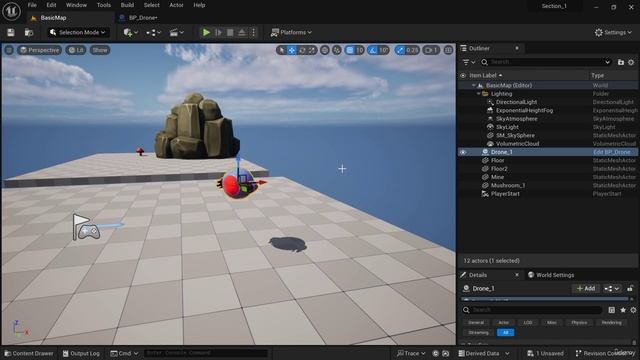
Task: Toggle rotation angle snapping
Action: point(372,50)
